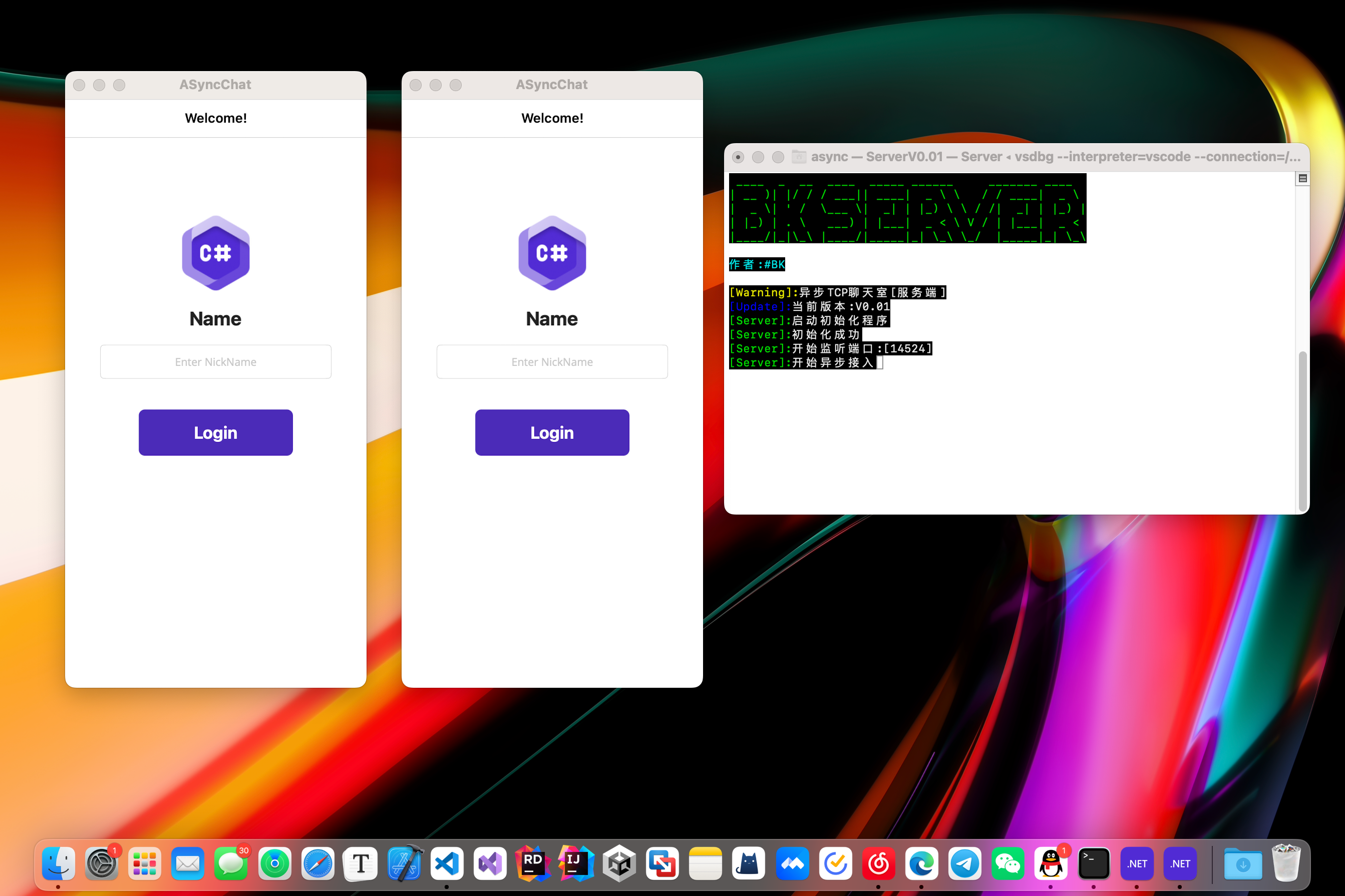Open Microsoft Edge in the dock

click(x=921, y=863)
